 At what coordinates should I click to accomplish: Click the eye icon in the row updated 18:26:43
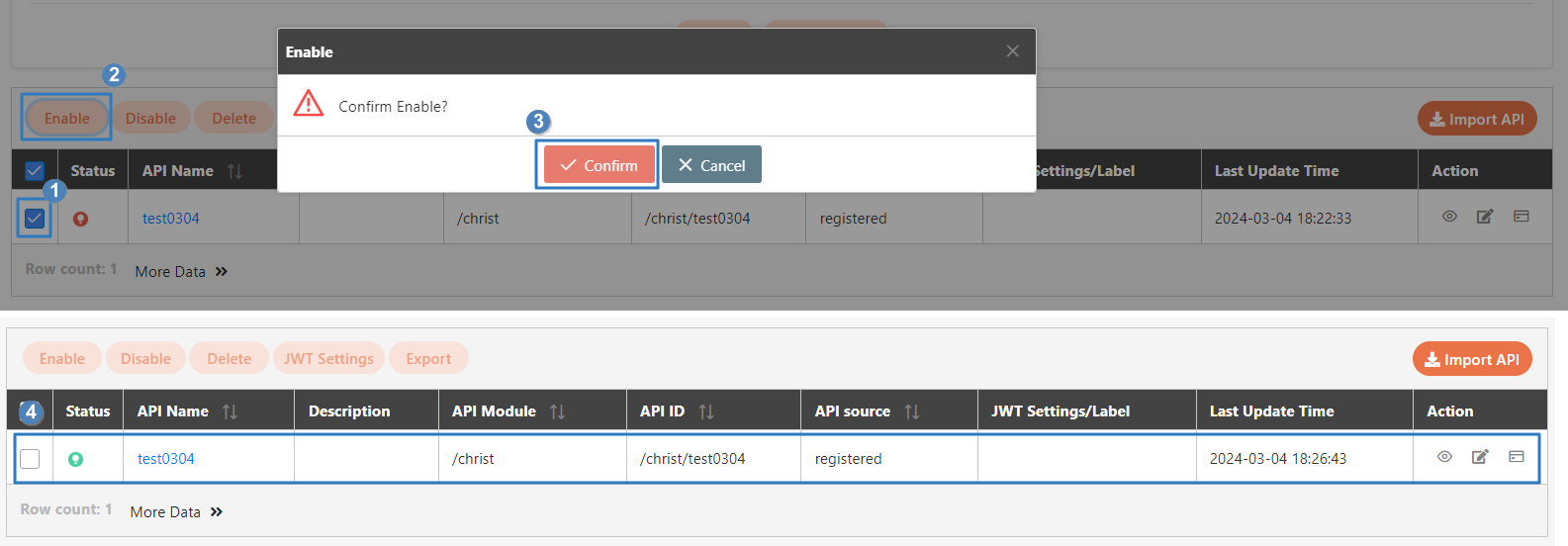click(x=1444, y=457)
